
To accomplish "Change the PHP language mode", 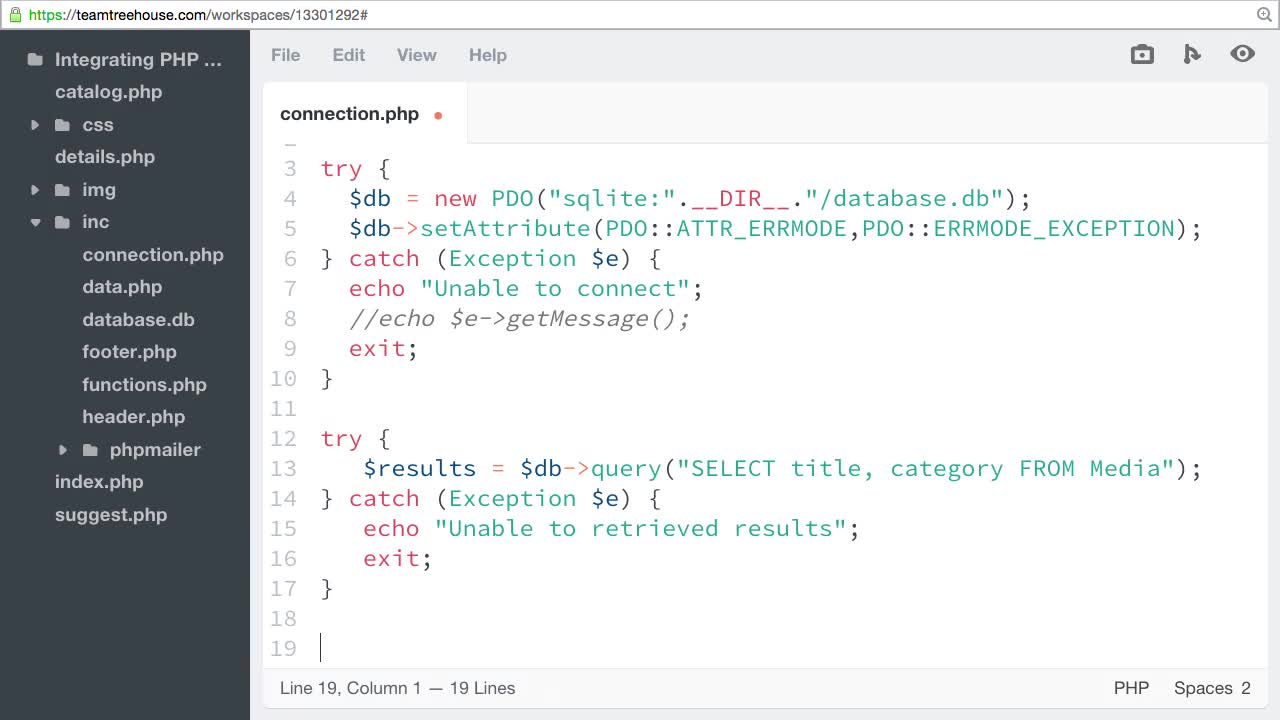I will [1131, 688].
